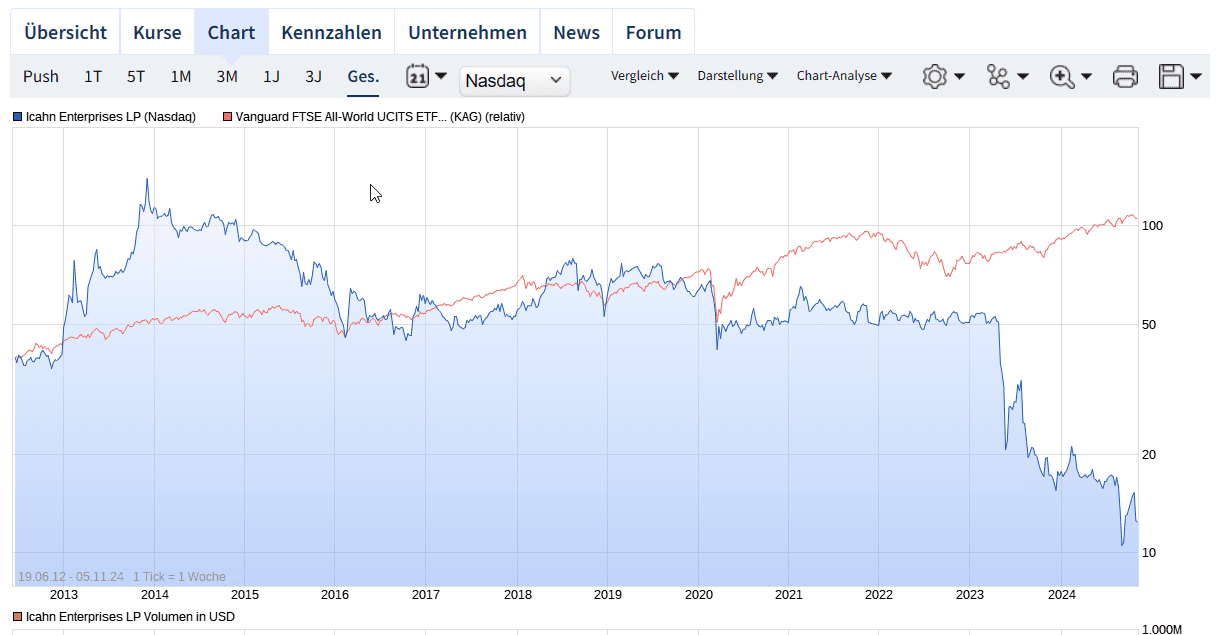
Task: Print the chart with printer icon
Action: pos(1125,76)
